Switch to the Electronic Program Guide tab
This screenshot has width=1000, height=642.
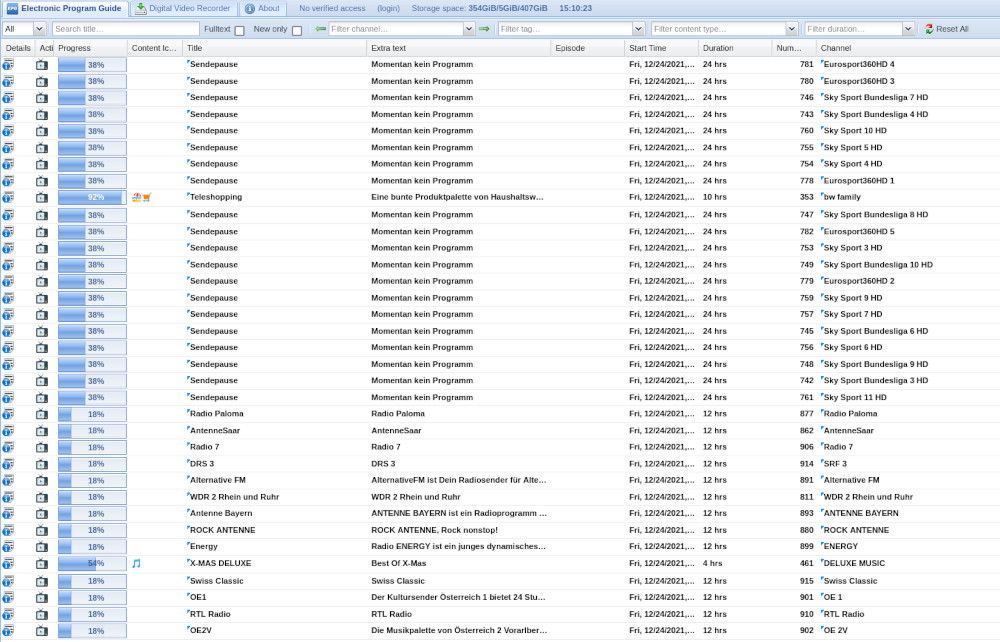click(x=64, y=9)
